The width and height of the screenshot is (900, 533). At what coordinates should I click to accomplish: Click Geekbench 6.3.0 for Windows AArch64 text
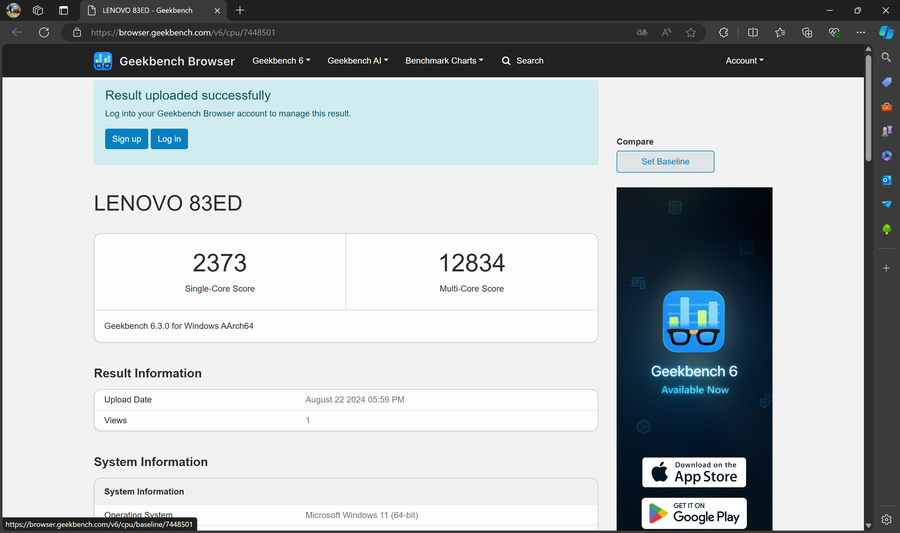point(179,326)
